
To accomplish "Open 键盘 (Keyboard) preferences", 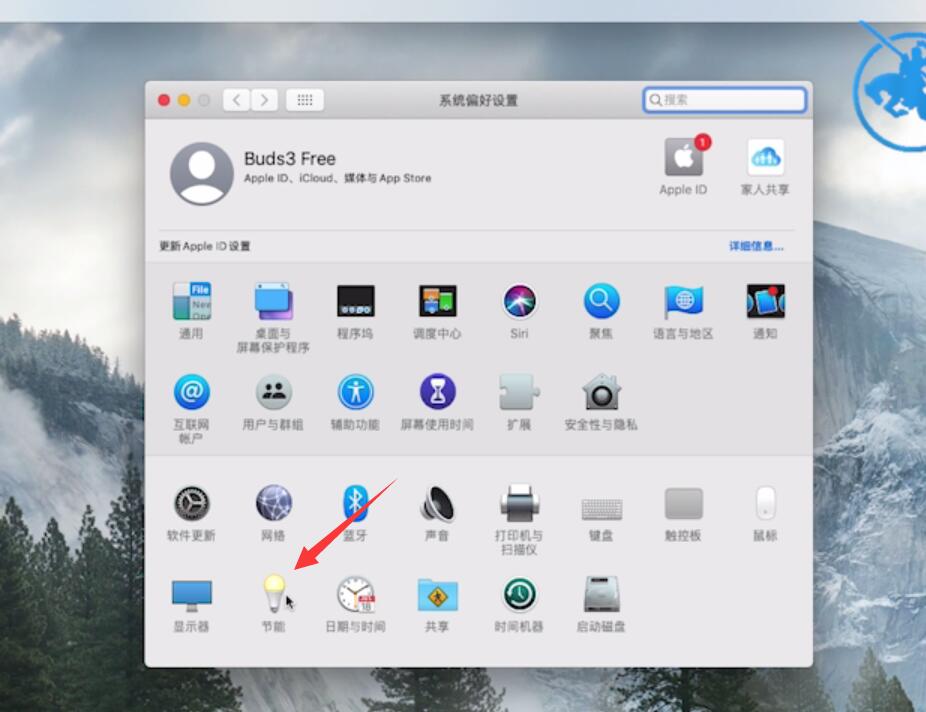I will point(601,500).
